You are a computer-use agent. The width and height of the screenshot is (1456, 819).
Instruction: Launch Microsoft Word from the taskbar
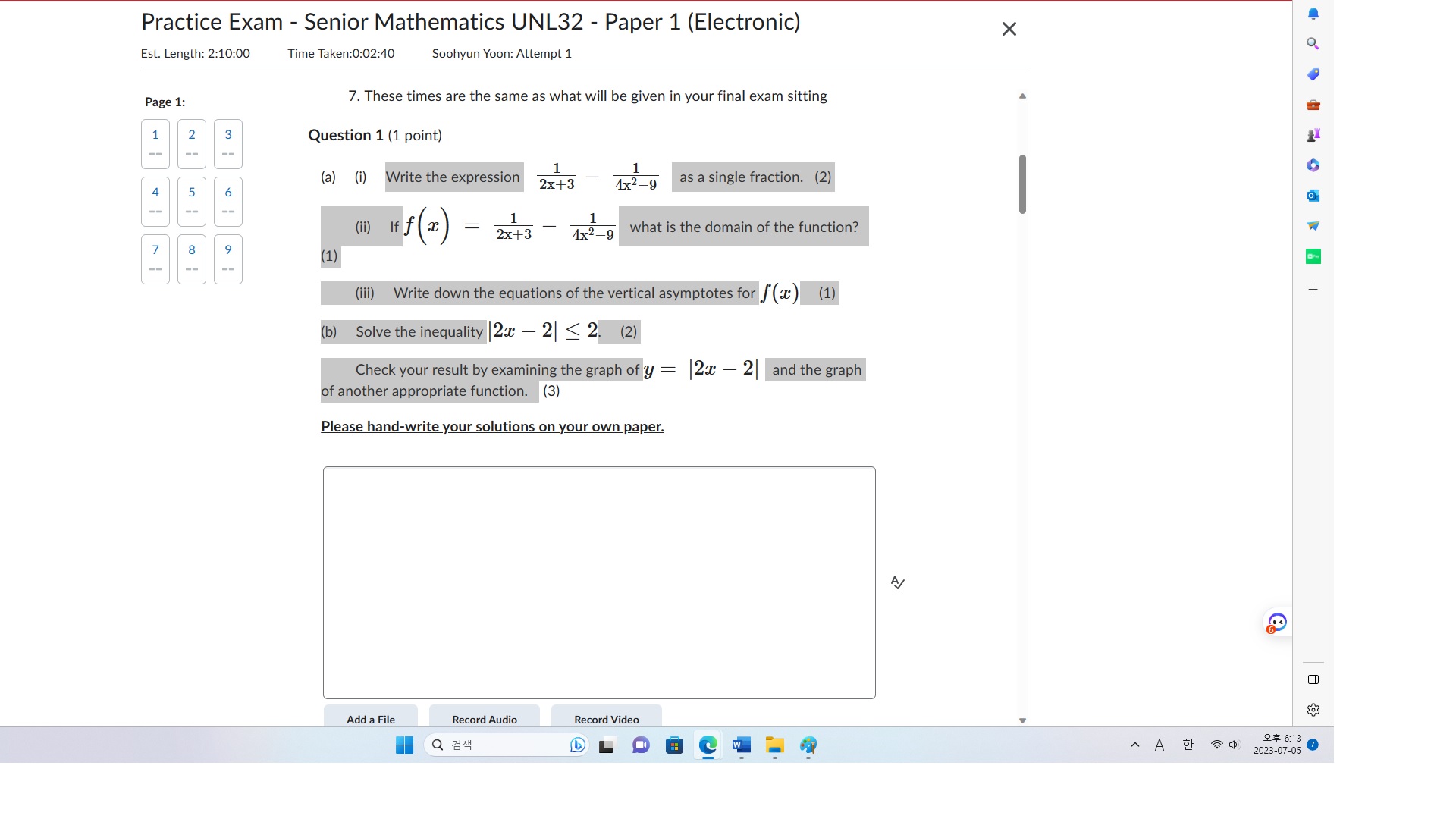click(x=740, y=746)
